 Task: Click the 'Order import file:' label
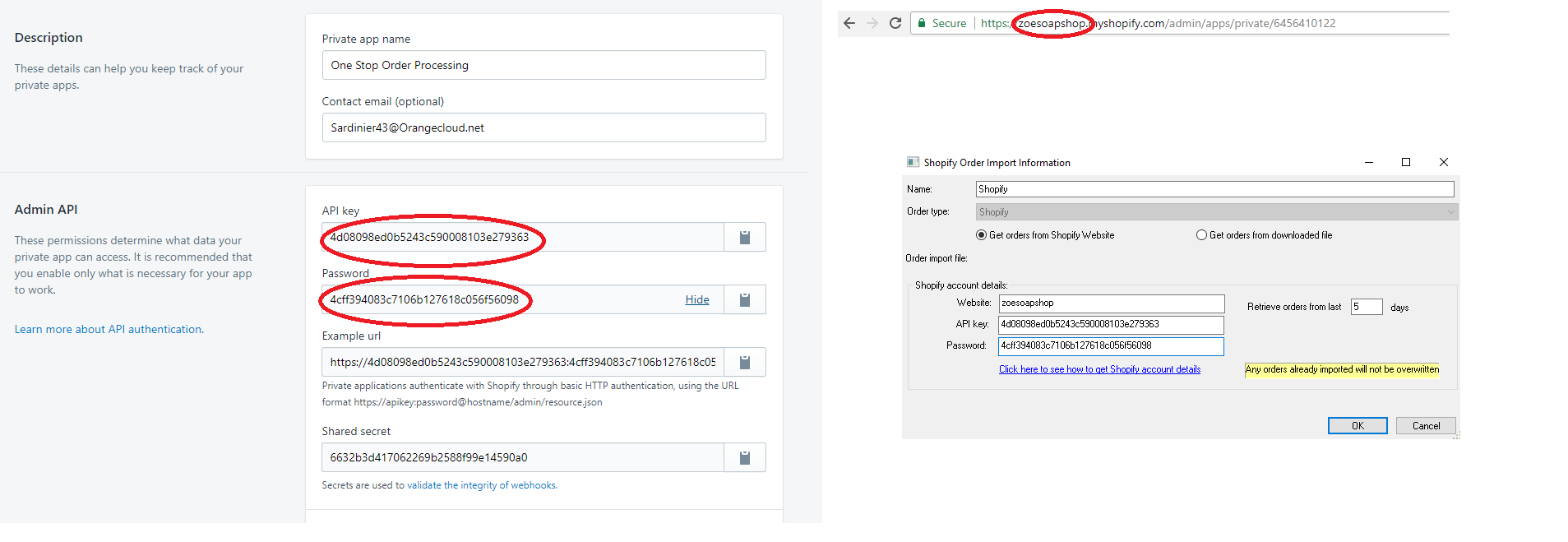pyautogui.click(x=937, y=258)
